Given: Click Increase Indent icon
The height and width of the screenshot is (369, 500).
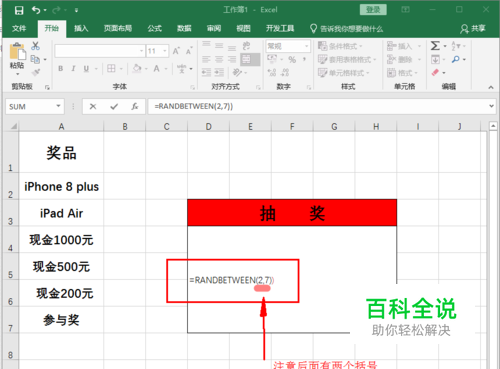Looking at the screenshot, I should point(219,72).
